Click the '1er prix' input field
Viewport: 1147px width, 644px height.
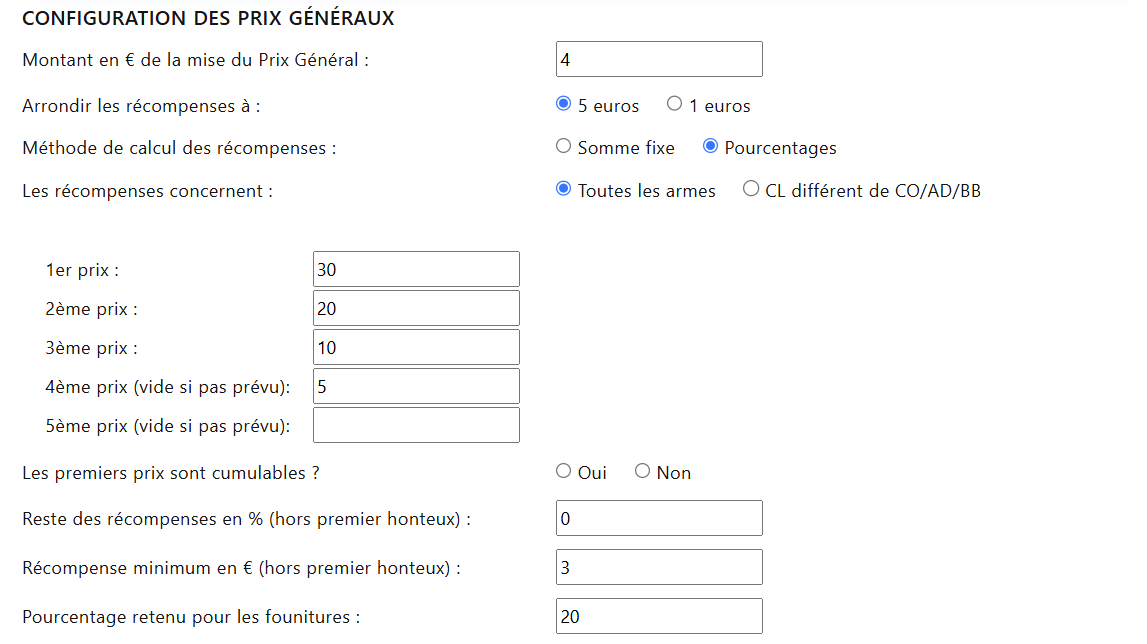coord(415,268)
